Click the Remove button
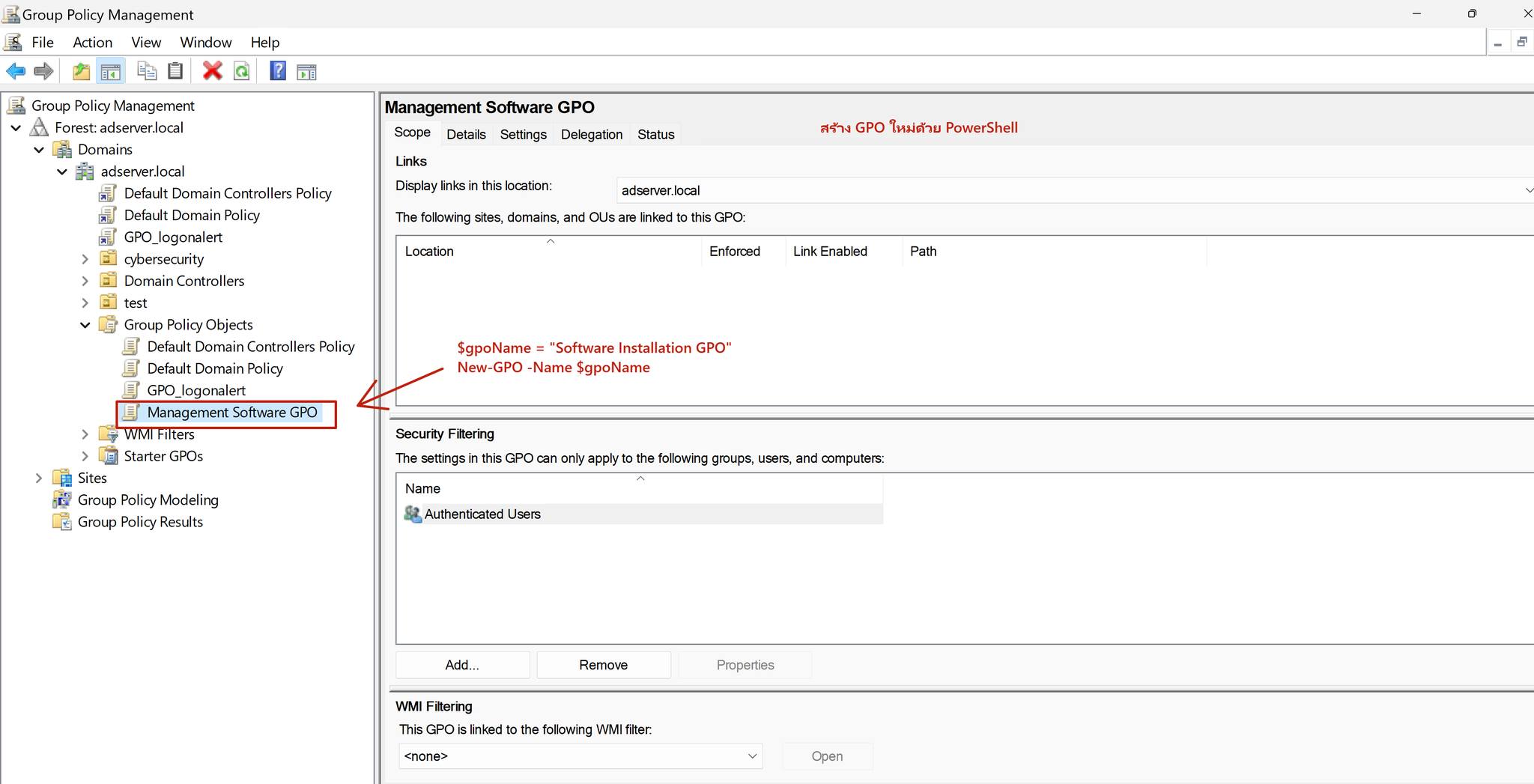 click(604, 665)
